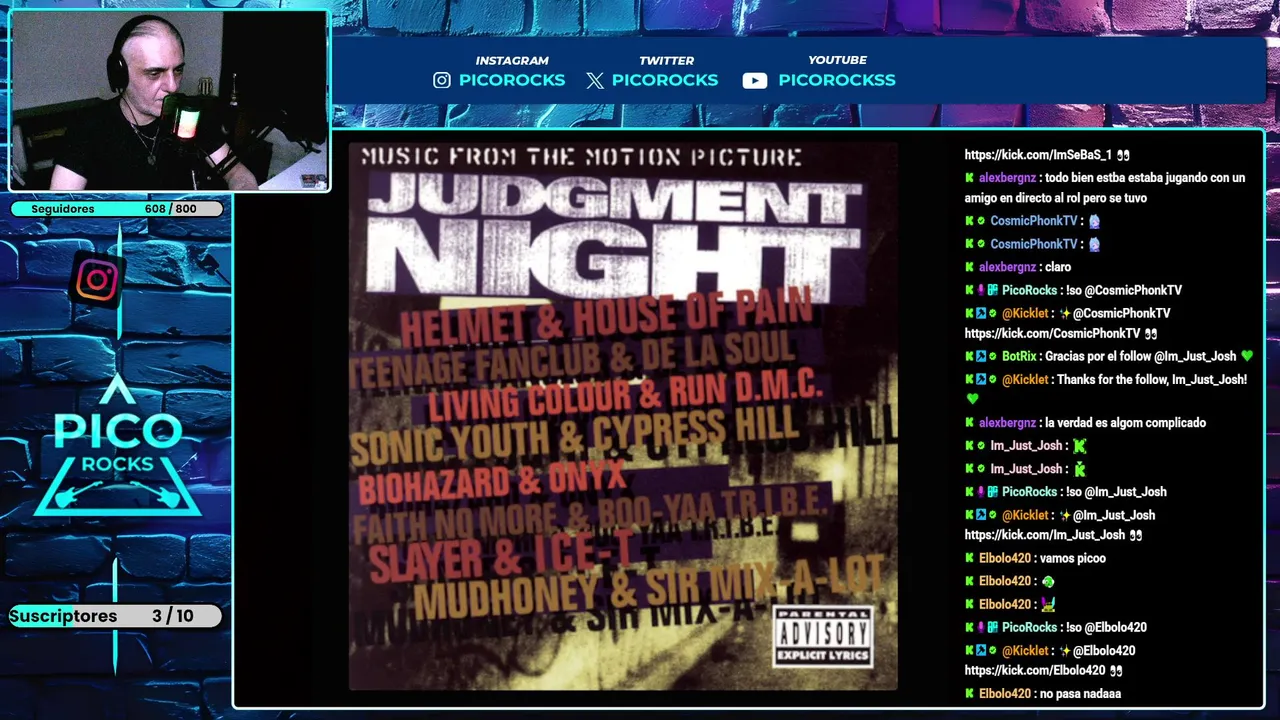
Task: Click the Suscriptores 3 / 10 progress bar
Action: click(116, 616)
